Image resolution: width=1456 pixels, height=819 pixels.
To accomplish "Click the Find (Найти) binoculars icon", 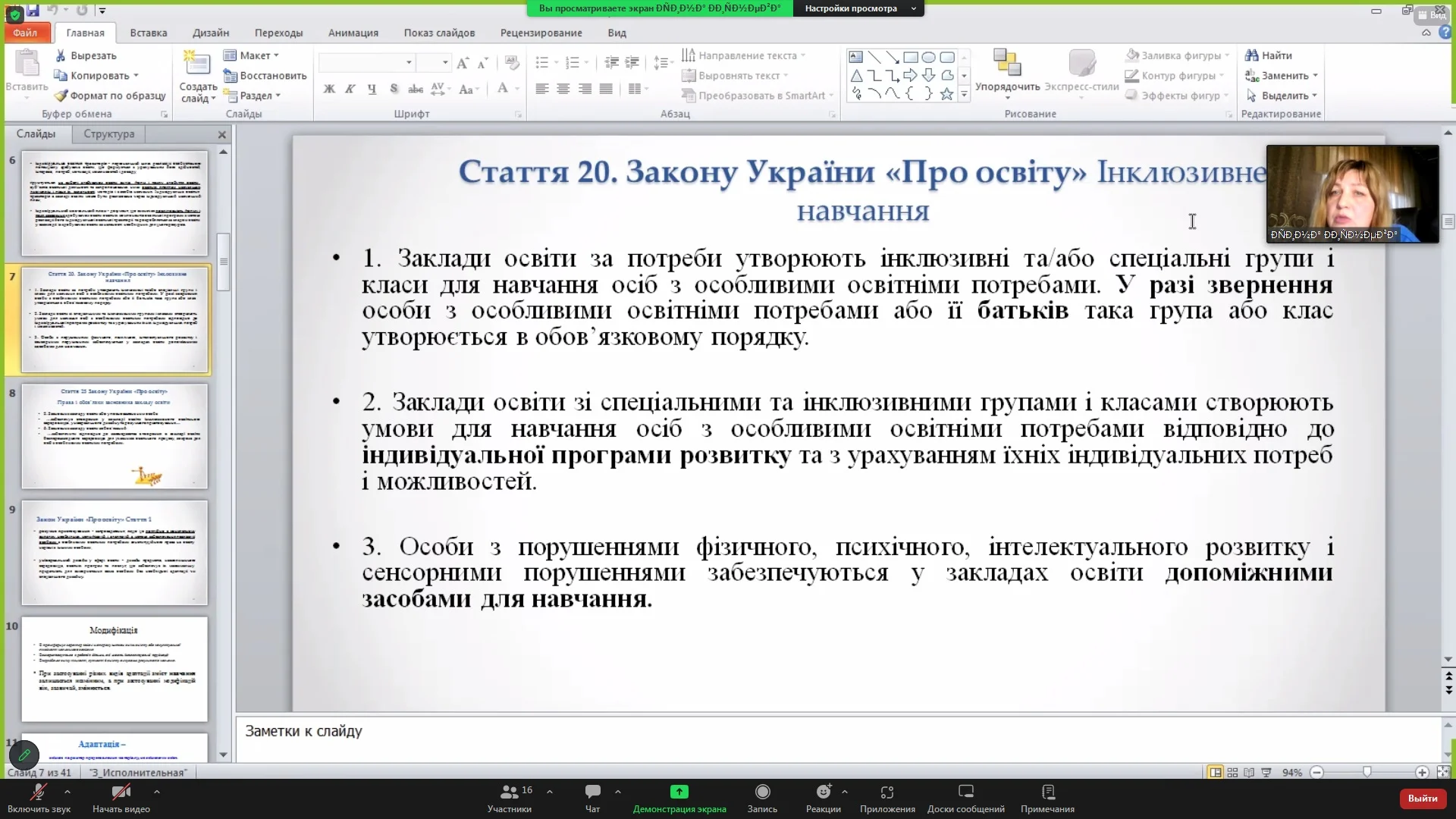I will [1251, 55].
